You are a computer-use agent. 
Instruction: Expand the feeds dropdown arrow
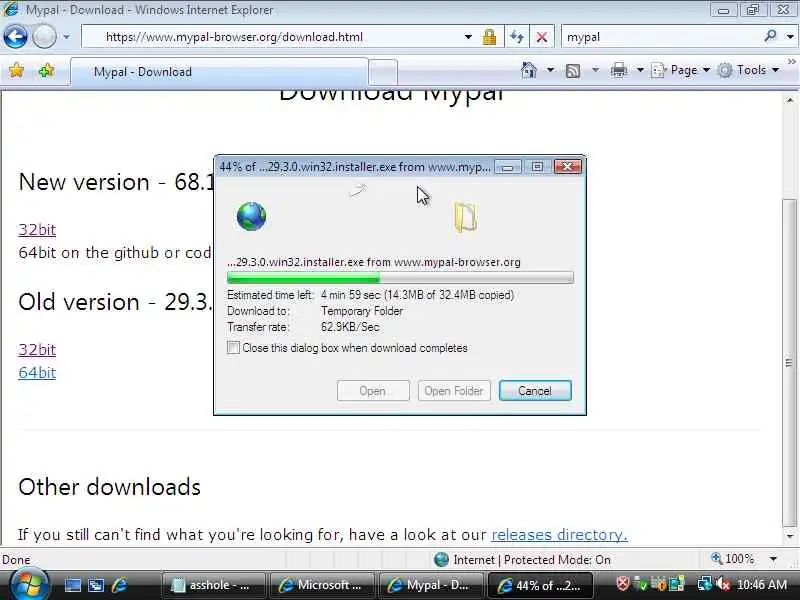(x=595, y=70)
